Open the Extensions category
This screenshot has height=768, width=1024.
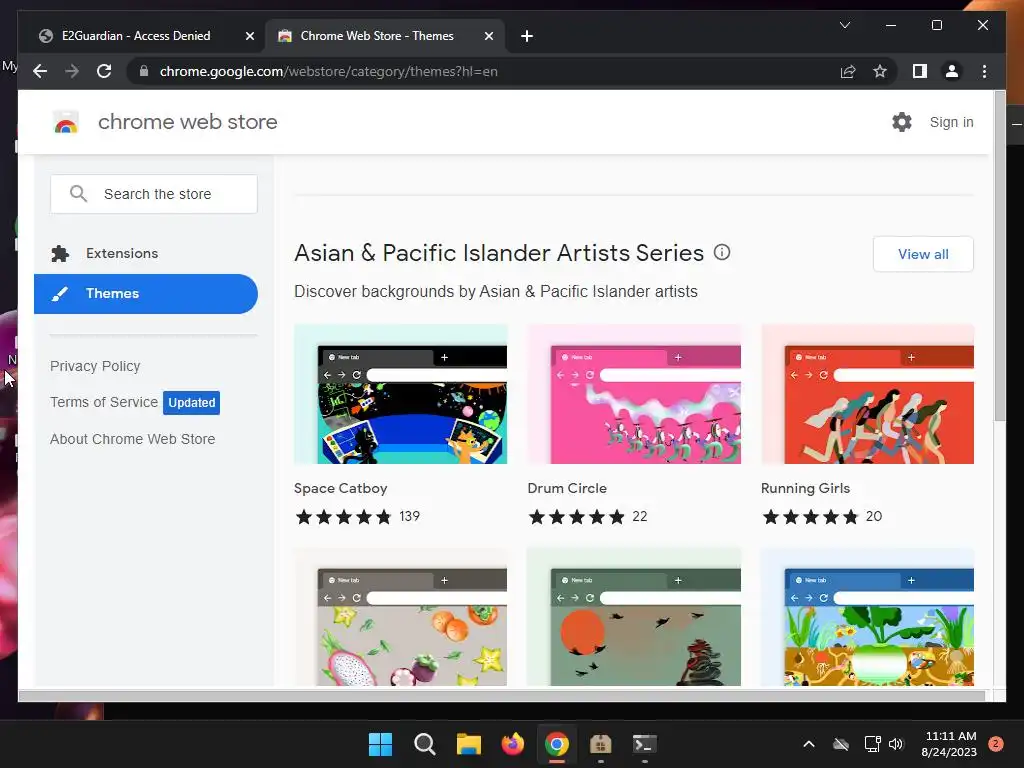pyautogui.click(x=121, y=253)
